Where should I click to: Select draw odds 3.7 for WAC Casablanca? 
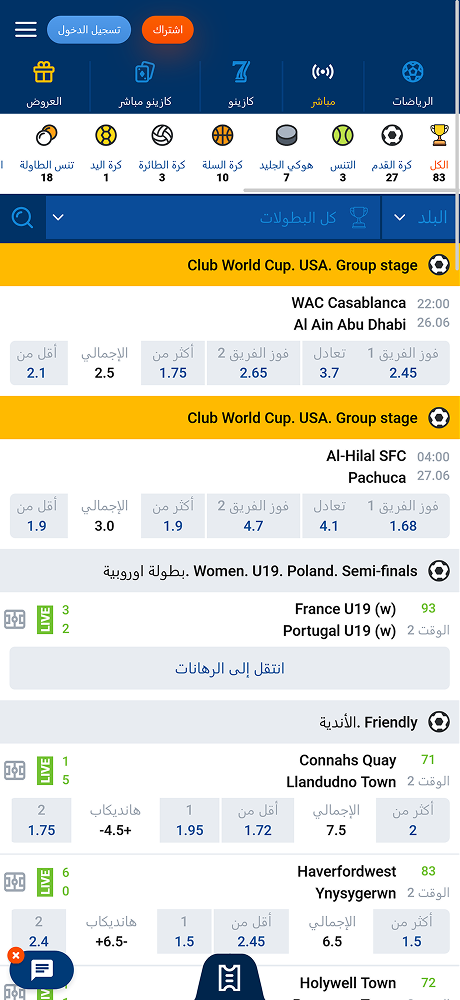(329, 363)
